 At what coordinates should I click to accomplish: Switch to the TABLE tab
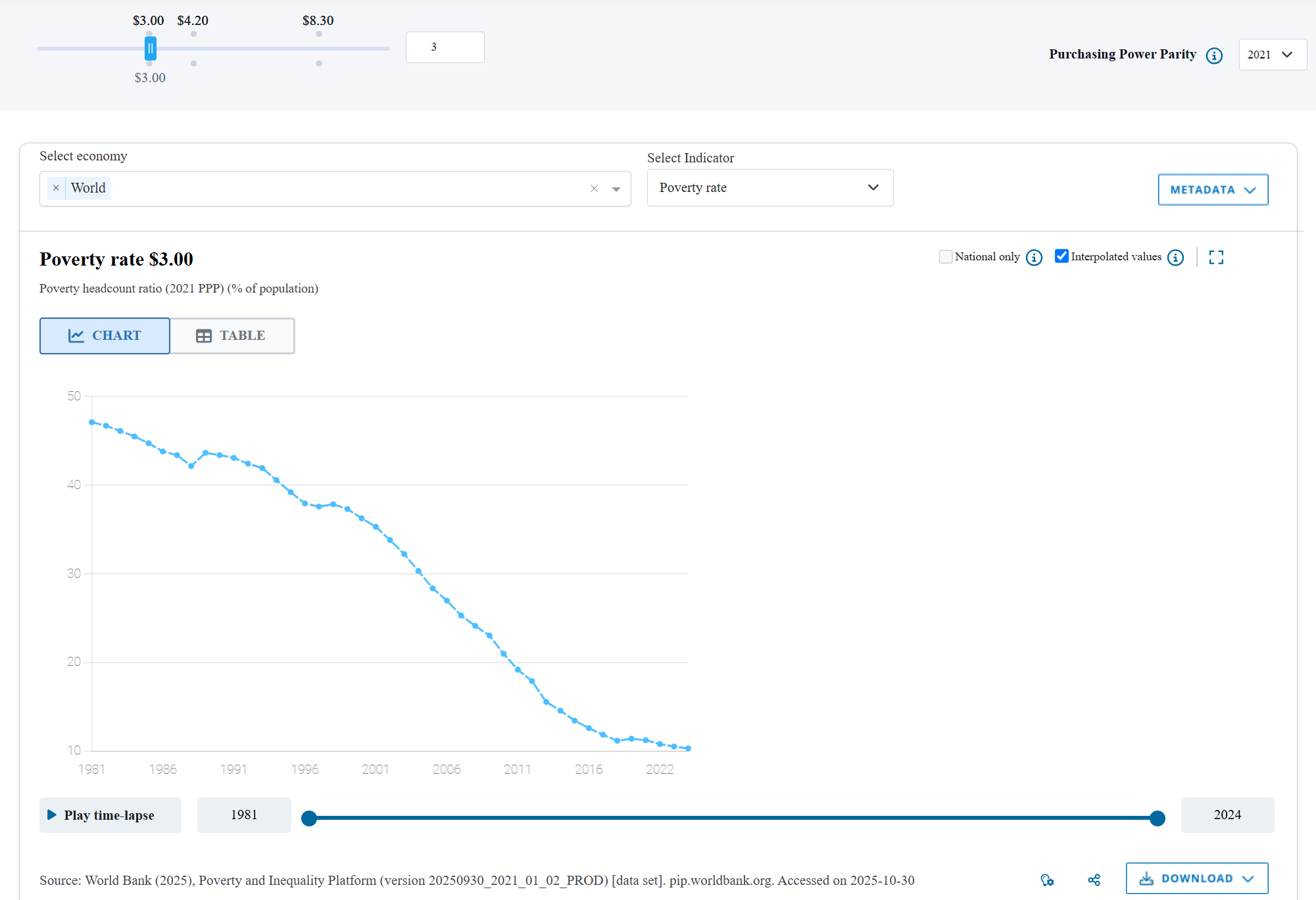232,336
